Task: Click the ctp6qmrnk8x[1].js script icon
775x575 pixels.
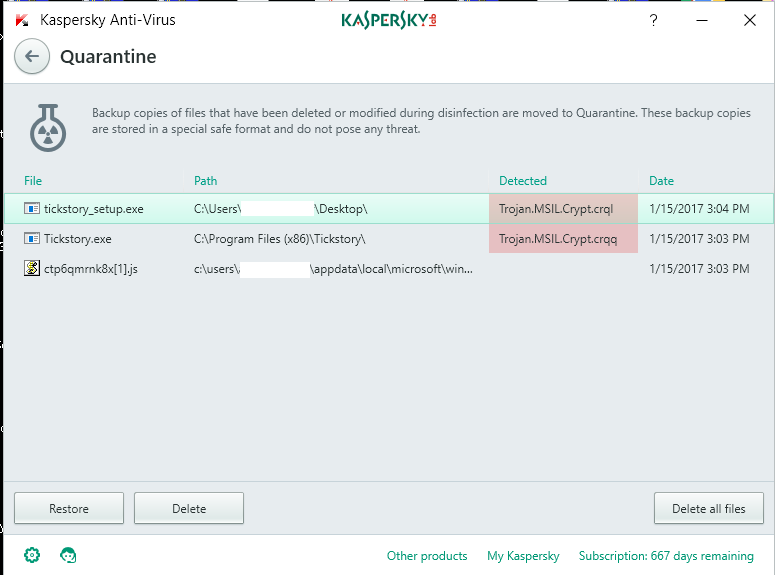Action: coord(32,268)
